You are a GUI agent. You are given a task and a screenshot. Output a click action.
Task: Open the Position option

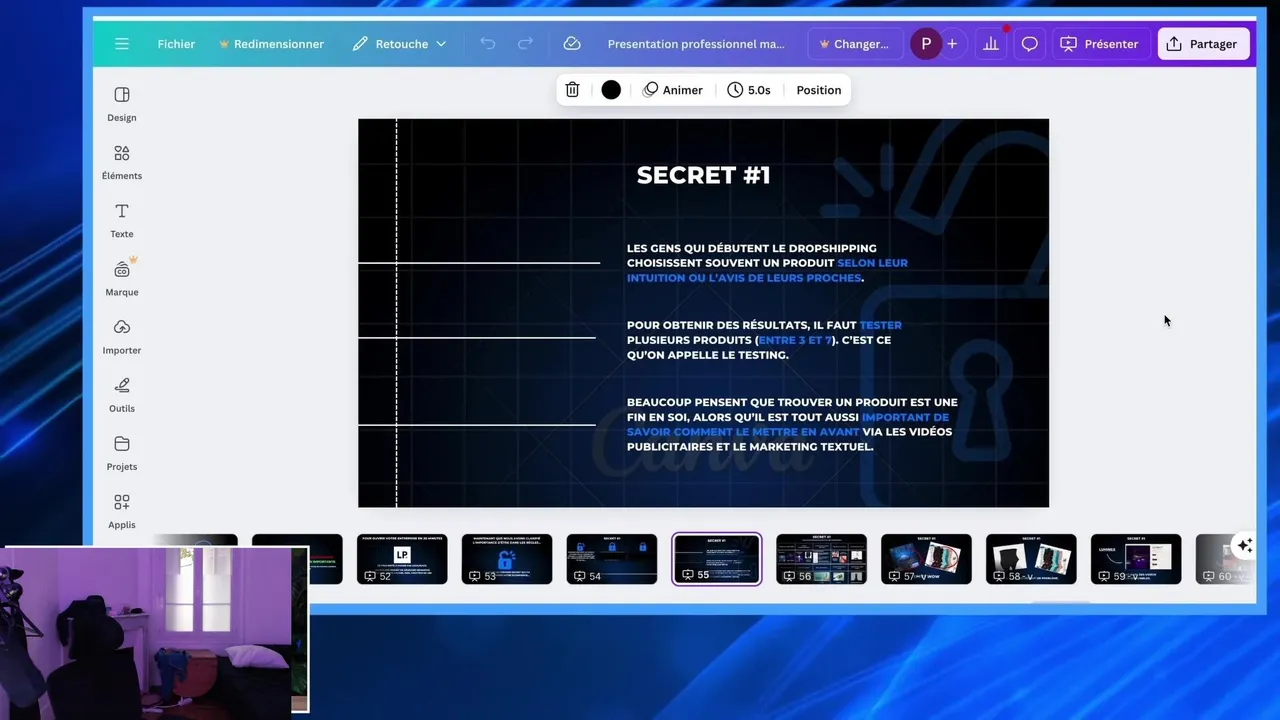(819, 90)
